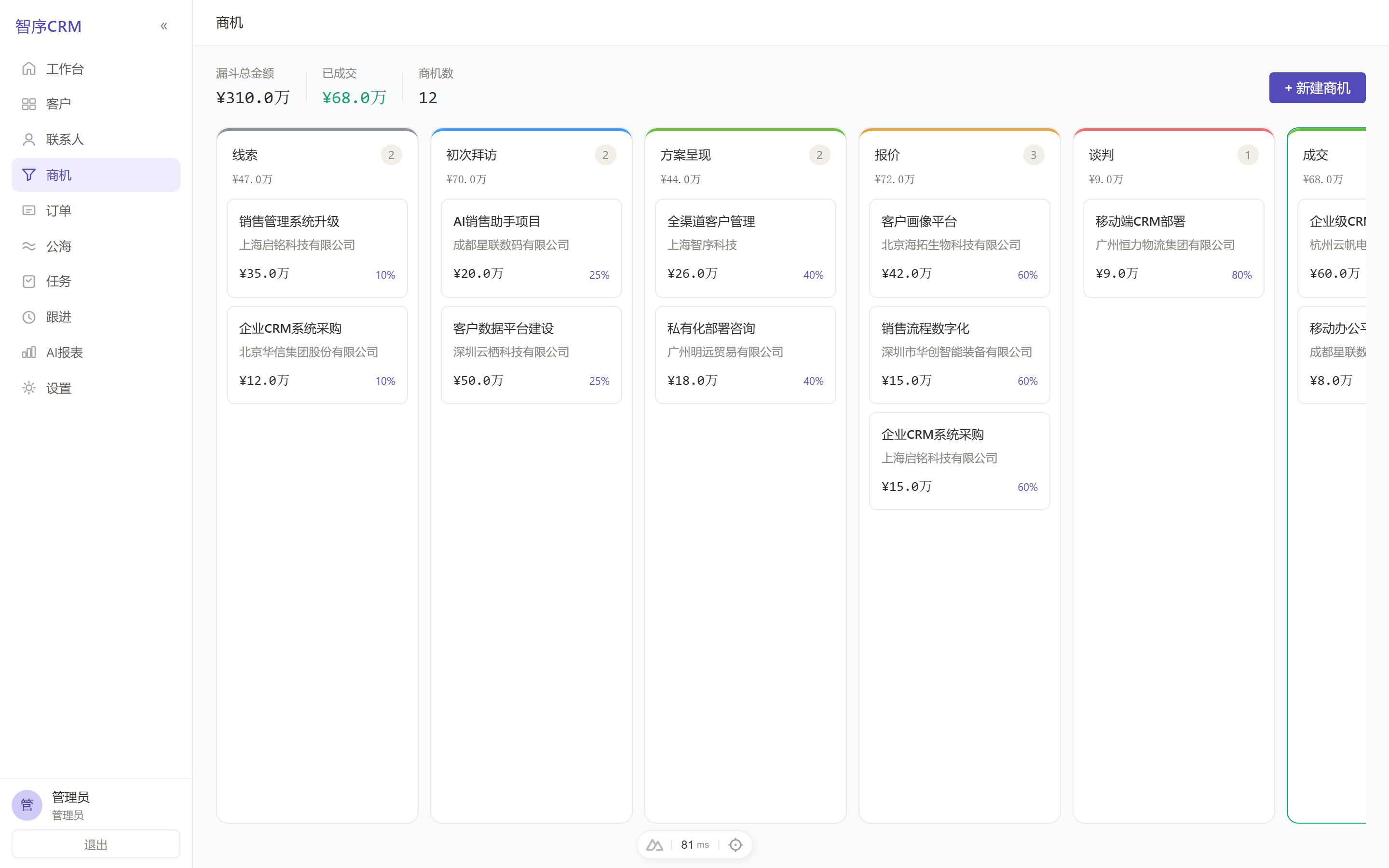Open 工作台 menu item
This screenshot has height=868, width=1389.
coord(96,69)
